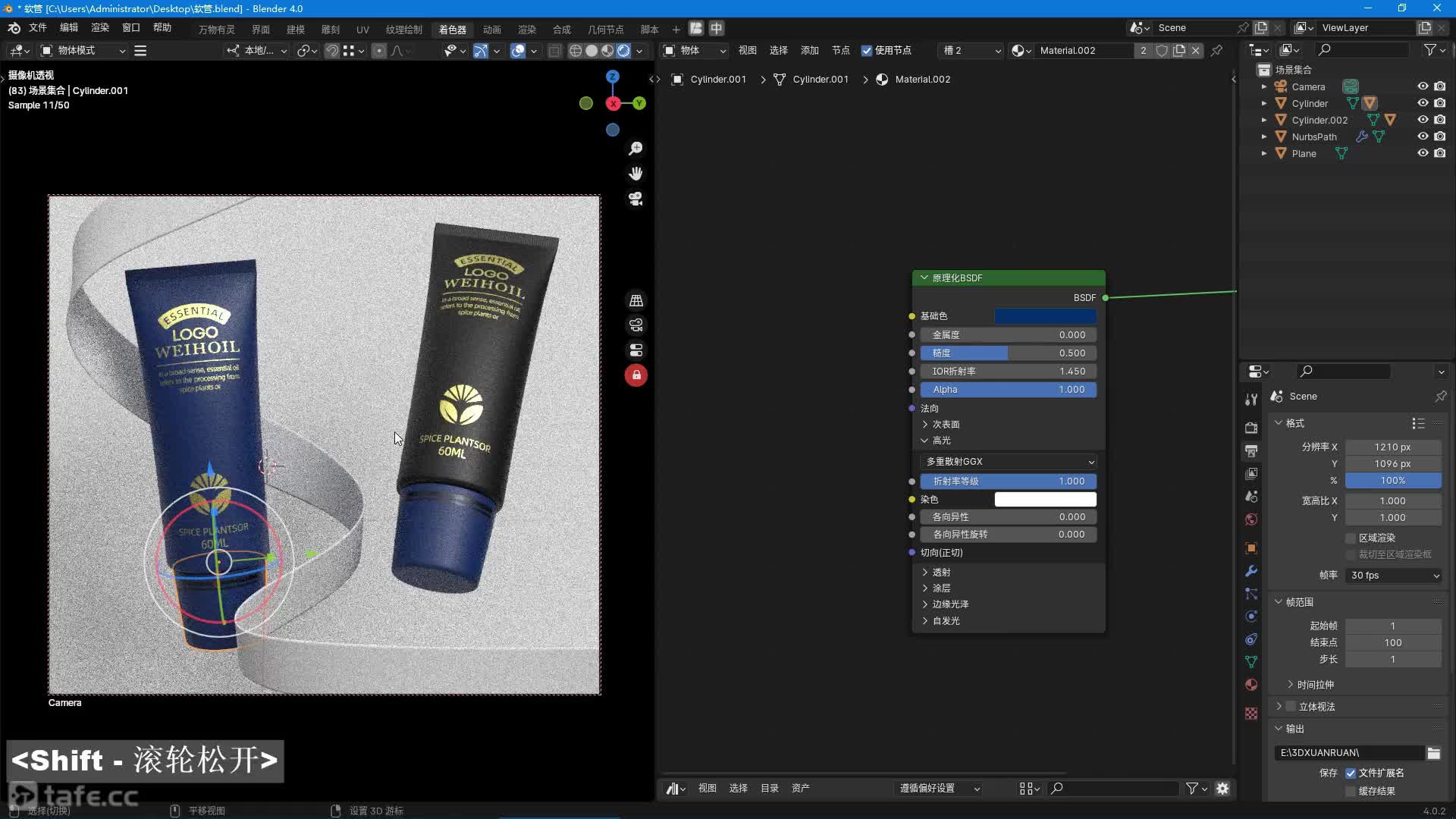Select material preview shading mode
This screenshot has width=1456, height=819.
607,51
